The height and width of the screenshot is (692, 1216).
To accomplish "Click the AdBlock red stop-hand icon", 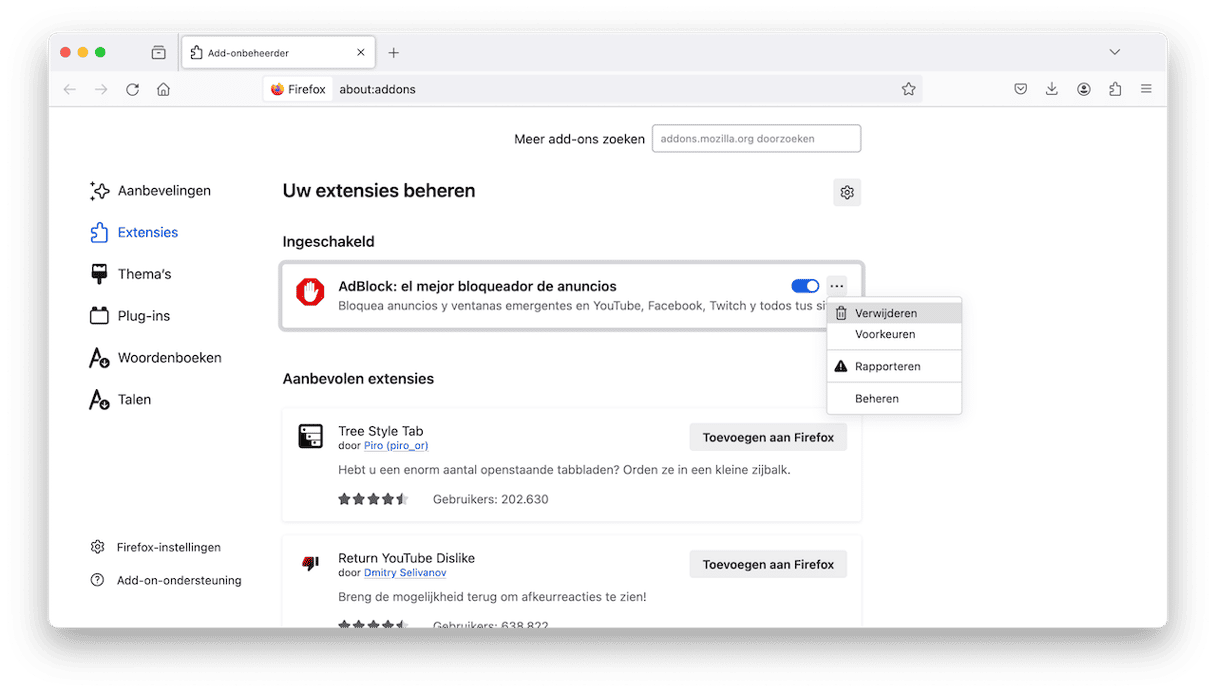I will click(310, 292).
